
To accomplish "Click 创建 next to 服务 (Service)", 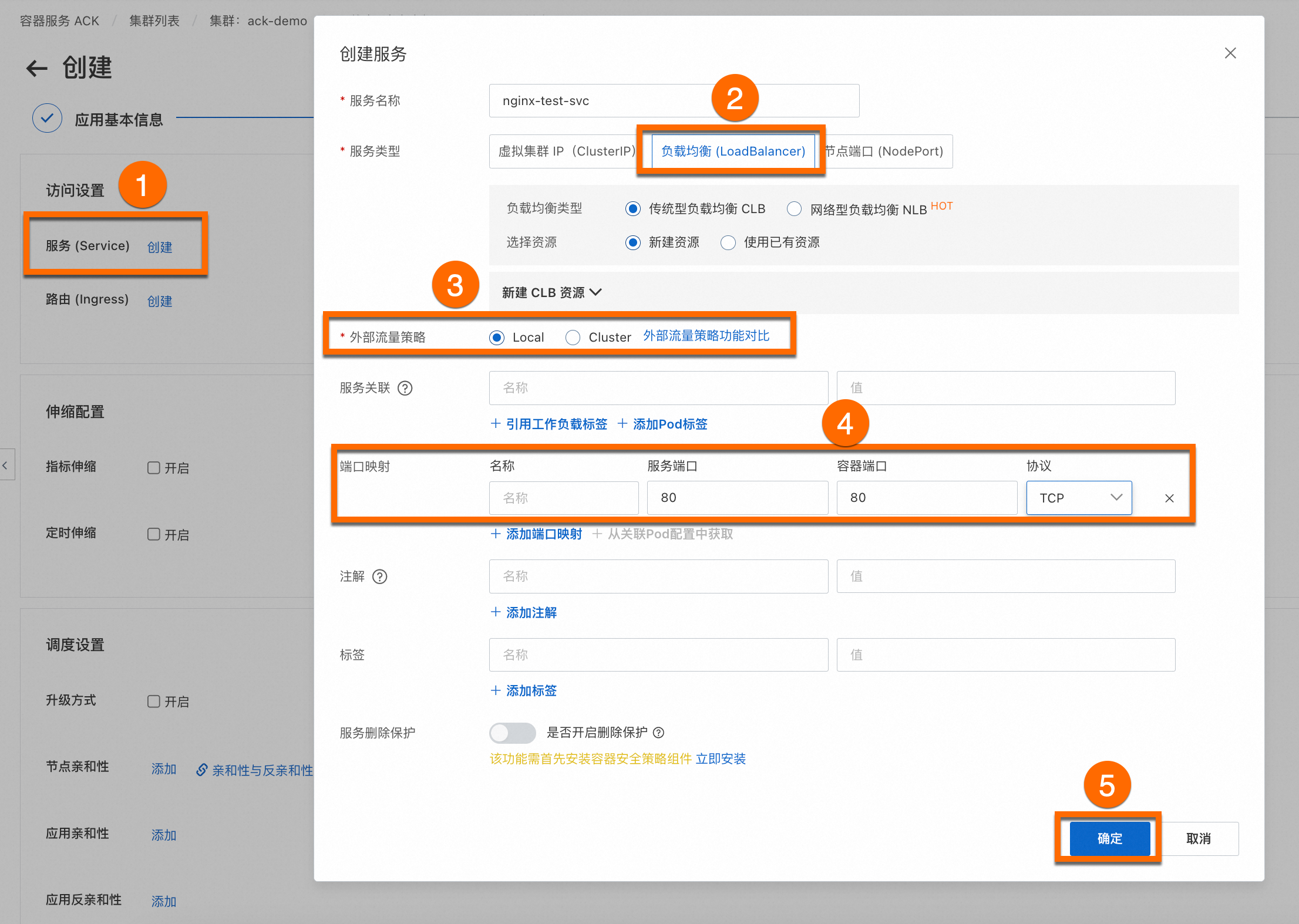I will pos(160,247).
